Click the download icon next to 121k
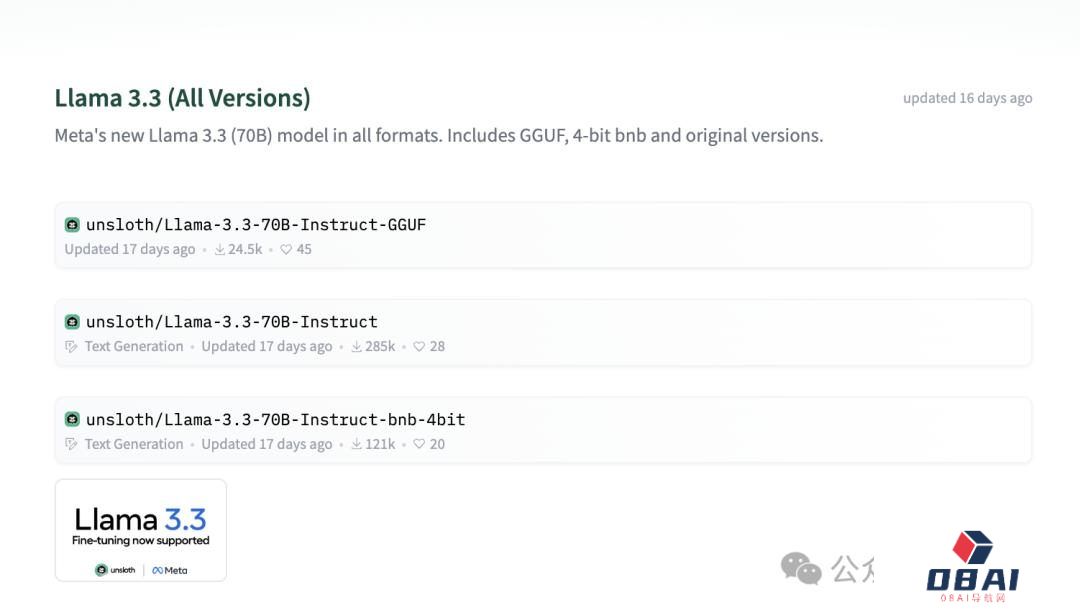1080x613 pixels. coord(357,445)
